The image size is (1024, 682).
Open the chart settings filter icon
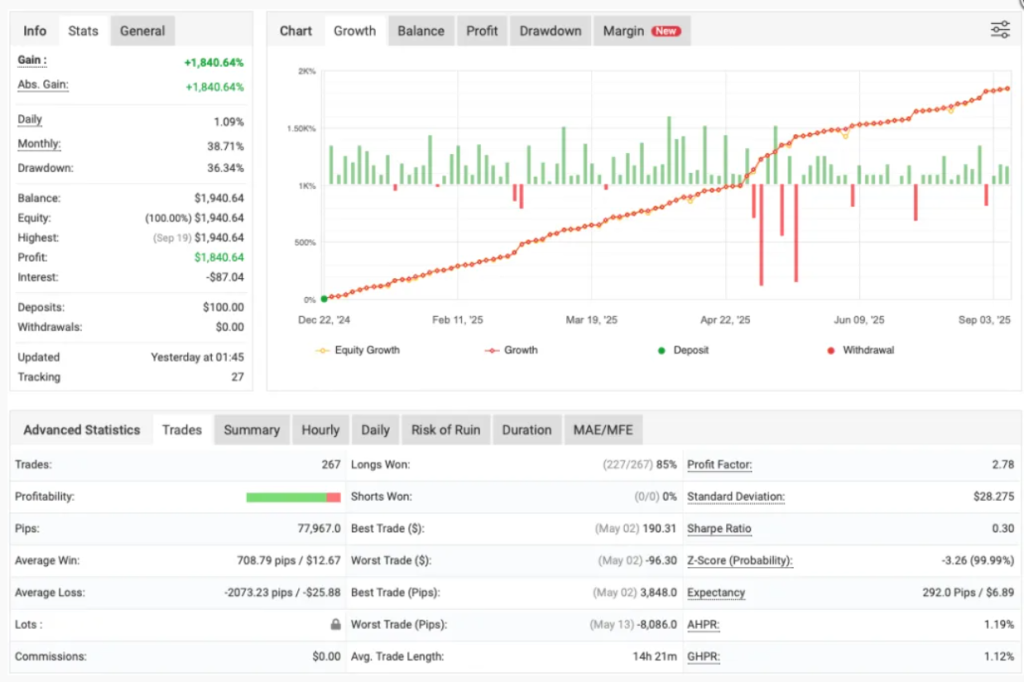click(999, 30)
